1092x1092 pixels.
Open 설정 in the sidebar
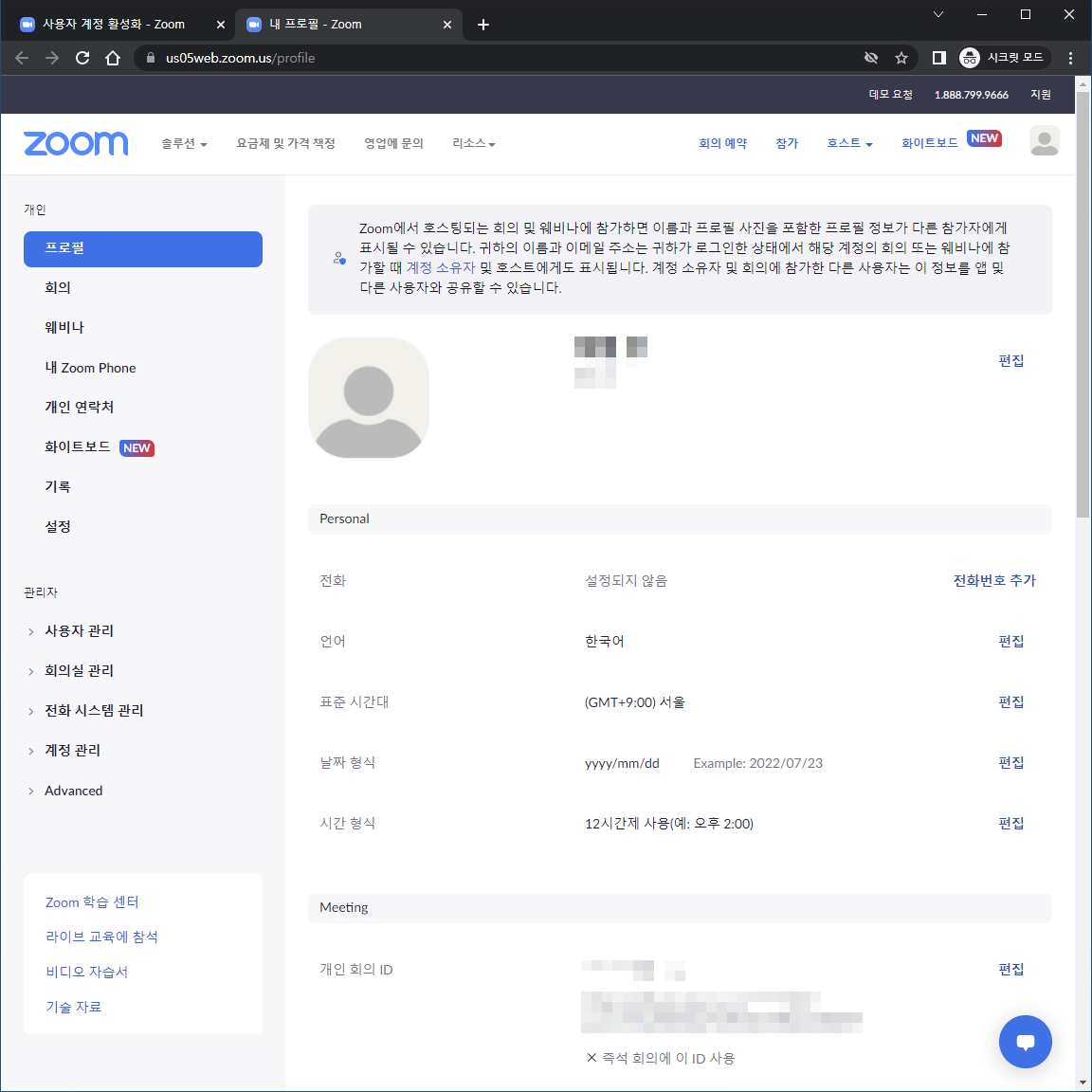[58, 526]
